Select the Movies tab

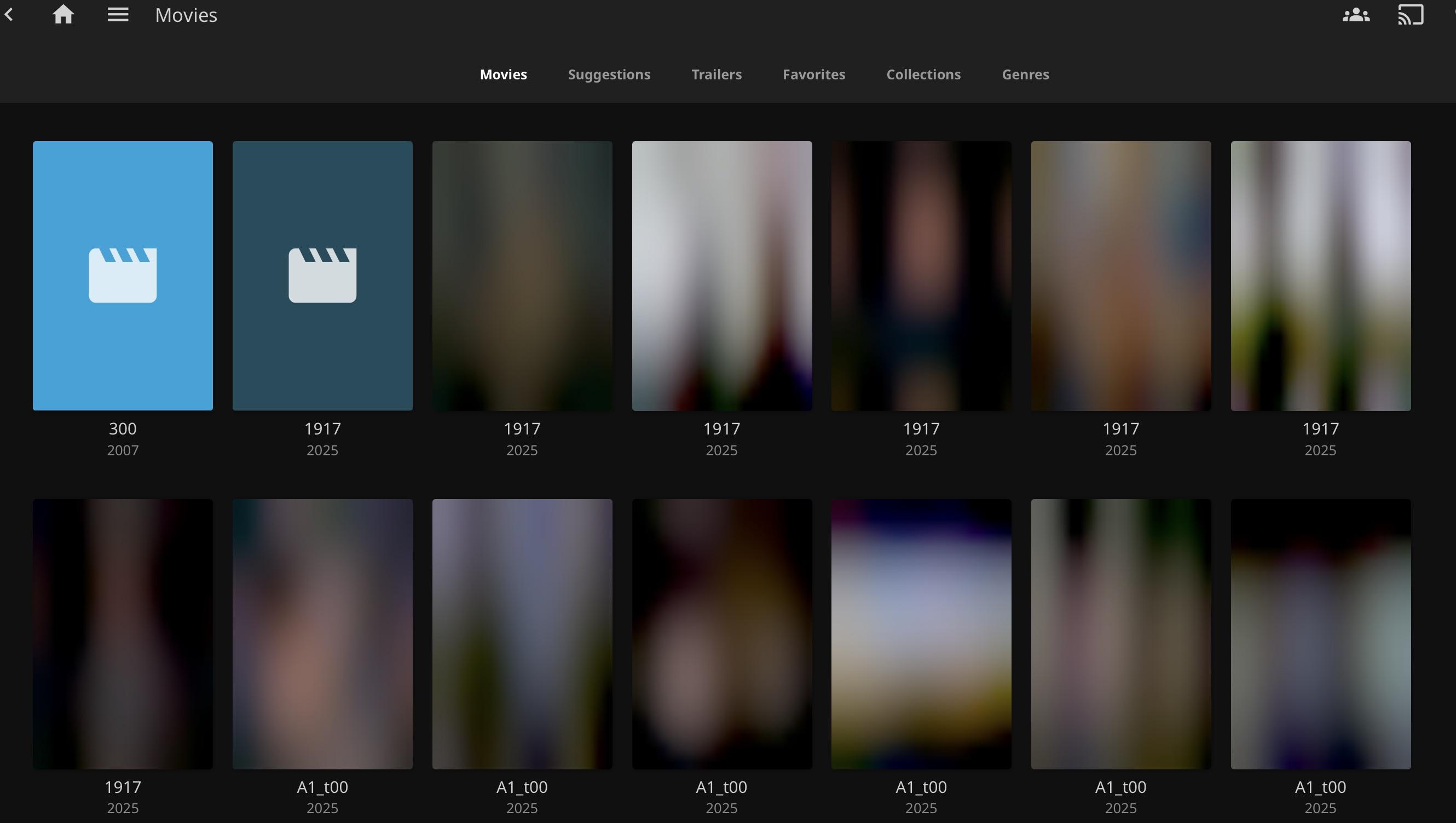tap(503, 74)
